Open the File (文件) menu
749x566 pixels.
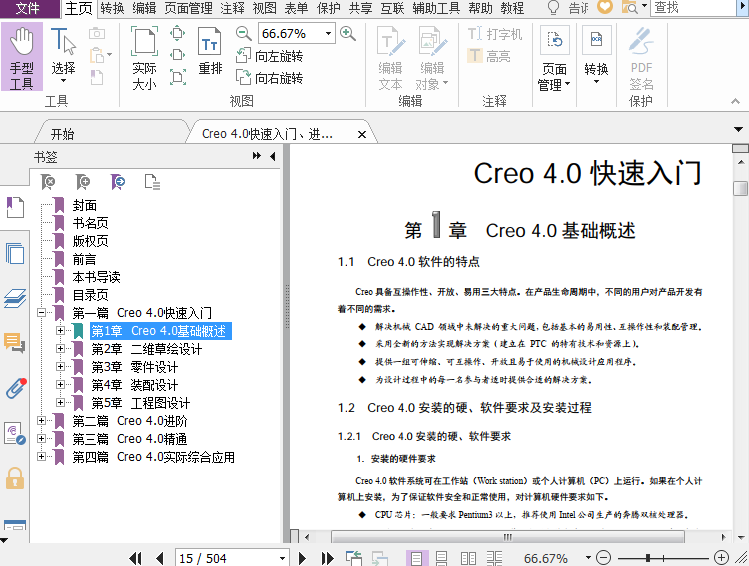(28, 8)
